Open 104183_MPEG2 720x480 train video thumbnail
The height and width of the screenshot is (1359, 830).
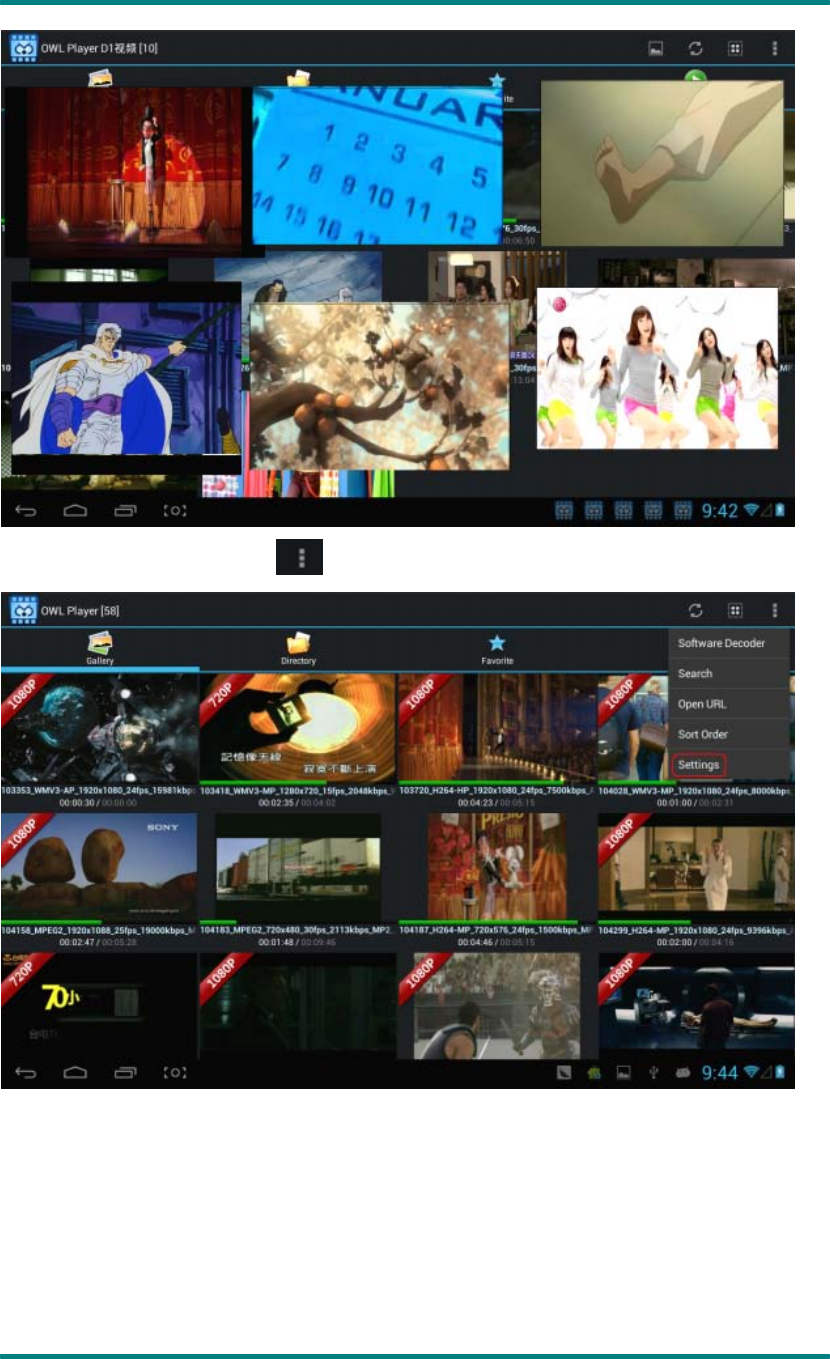click(297, 868)
